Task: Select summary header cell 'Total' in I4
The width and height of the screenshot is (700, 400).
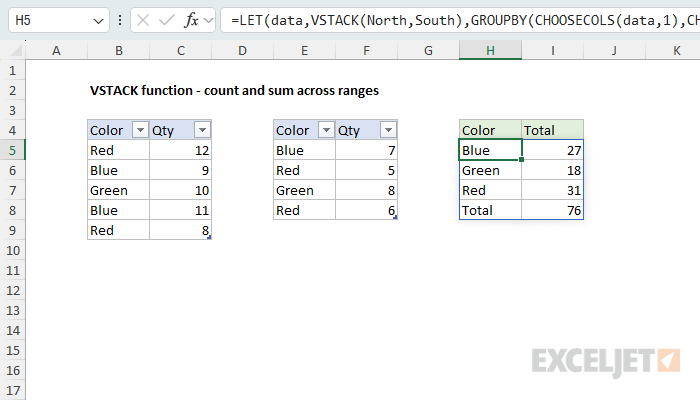Action: [553, 130]
